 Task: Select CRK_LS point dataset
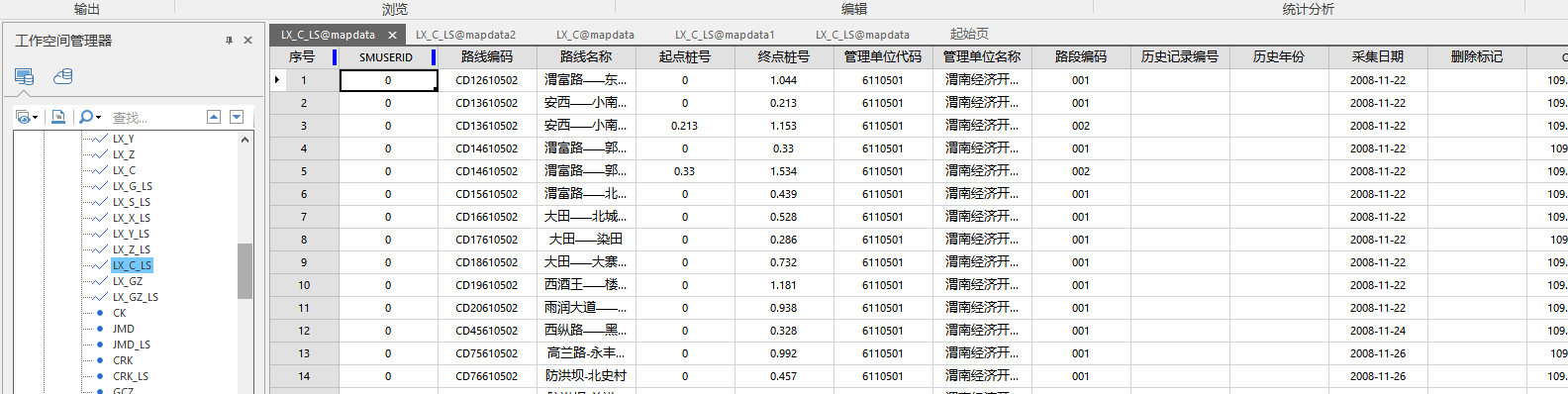click(x=130, y=376)
